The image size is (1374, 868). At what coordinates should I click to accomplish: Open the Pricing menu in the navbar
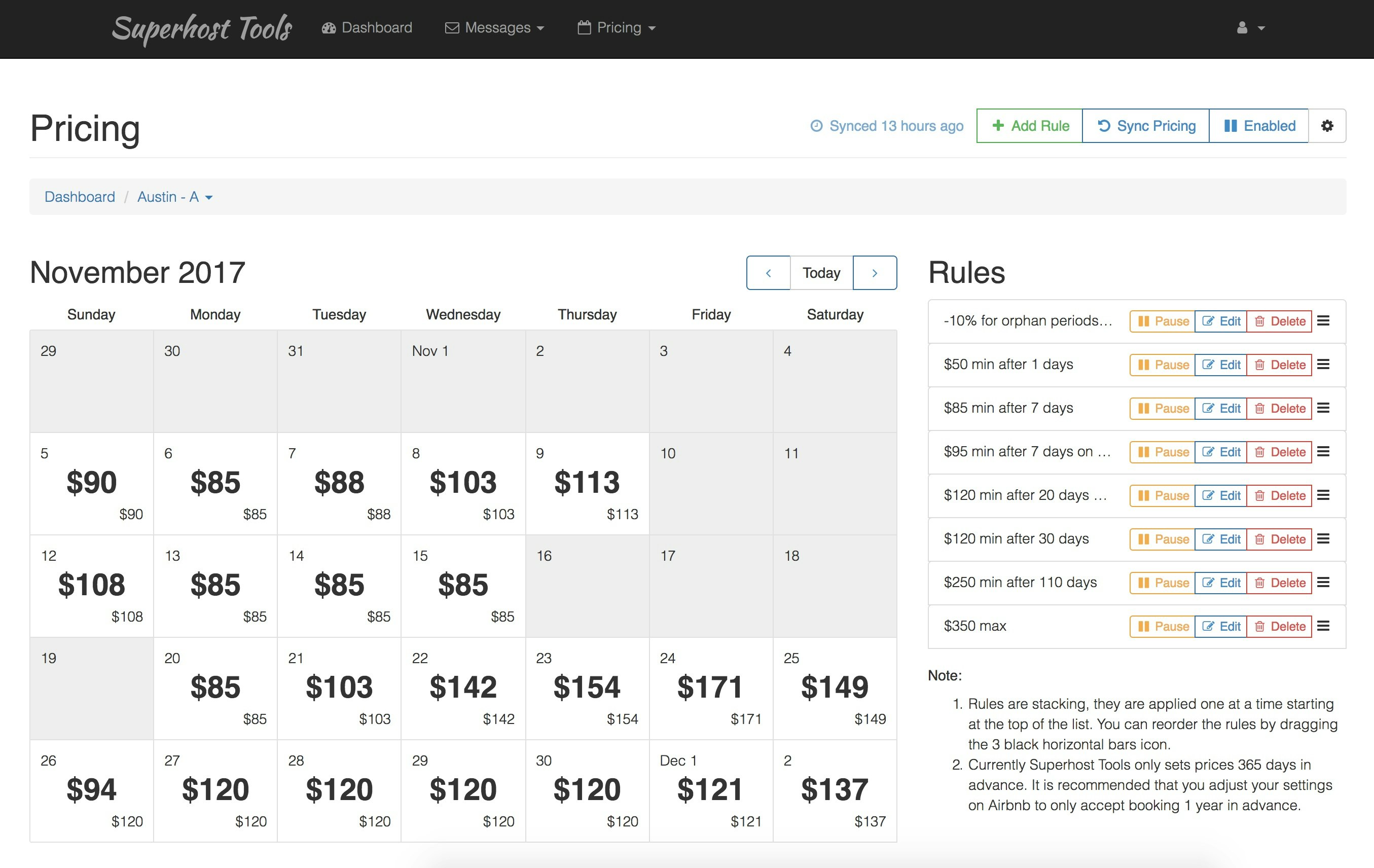(x=616, y=27)
